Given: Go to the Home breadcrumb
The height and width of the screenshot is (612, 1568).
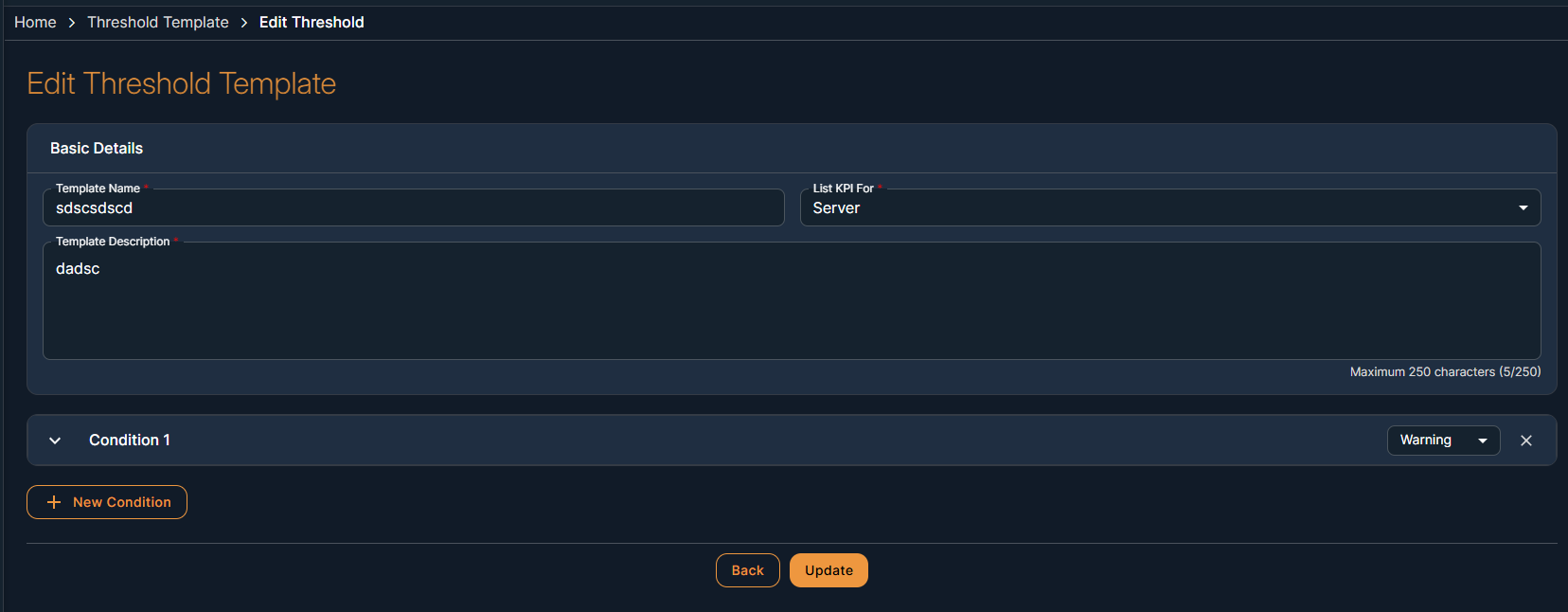Looking at the screenshot, I should point(35,23).
